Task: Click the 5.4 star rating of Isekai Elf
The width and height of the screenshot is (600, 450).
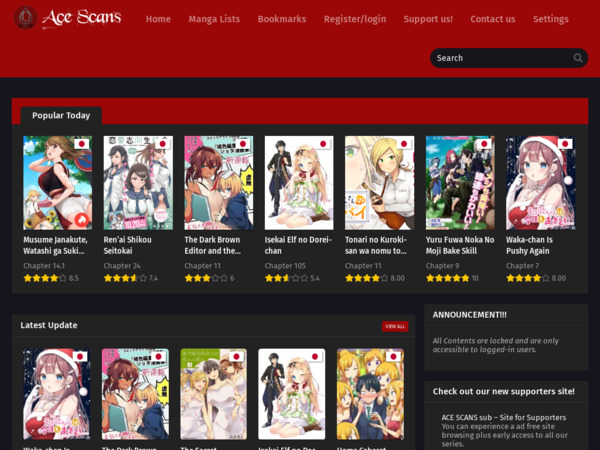Action: point(292,278)
